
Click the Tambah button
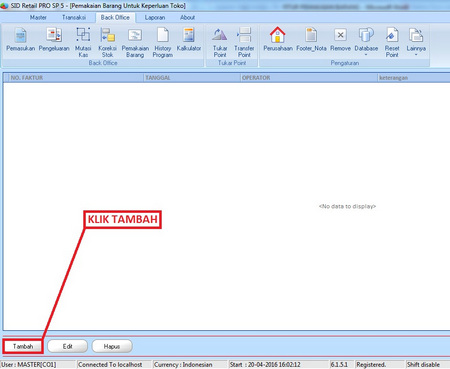click(23, 346)
